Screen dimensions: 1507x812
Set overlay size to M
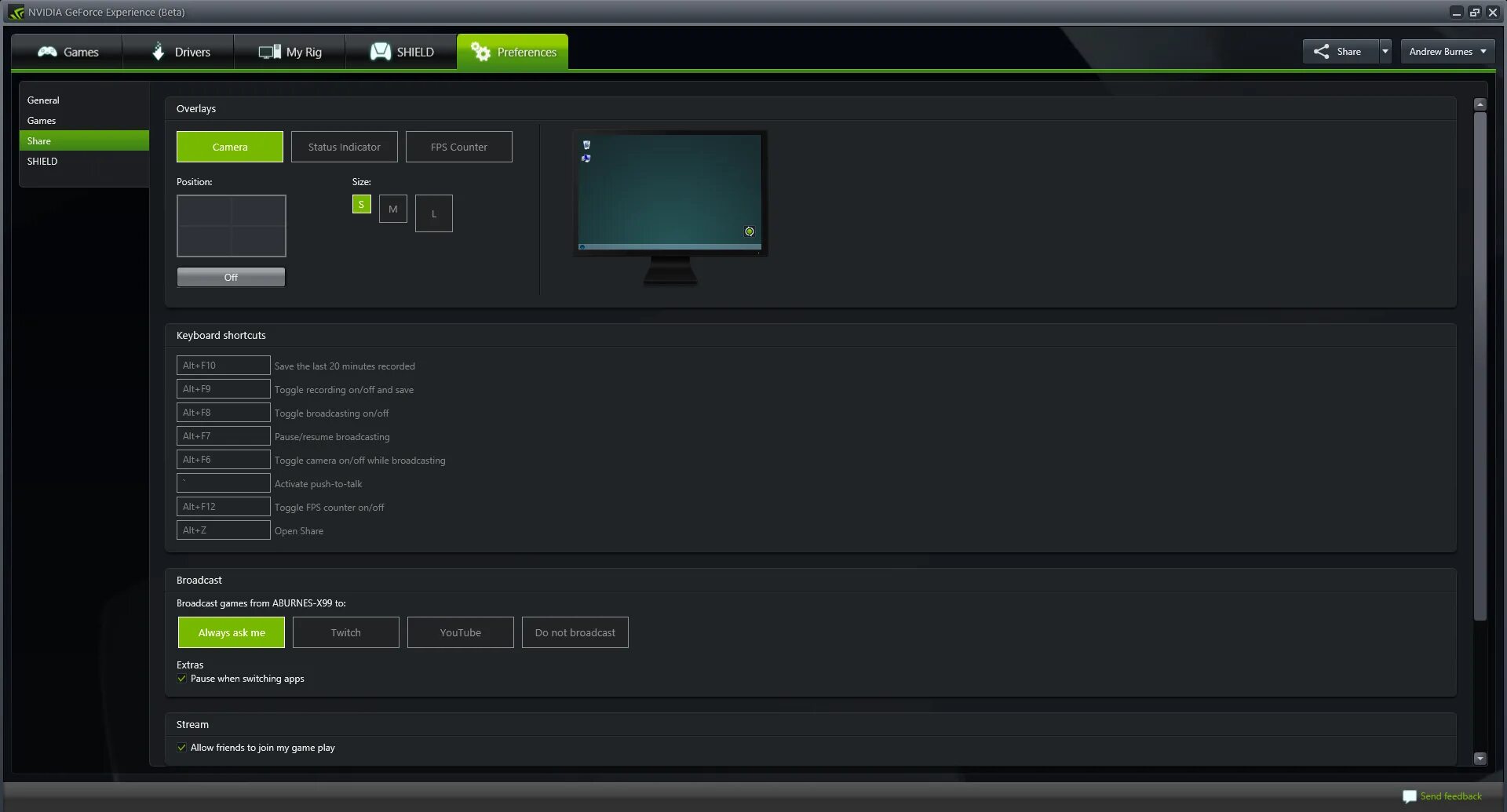tap(393, 209)
